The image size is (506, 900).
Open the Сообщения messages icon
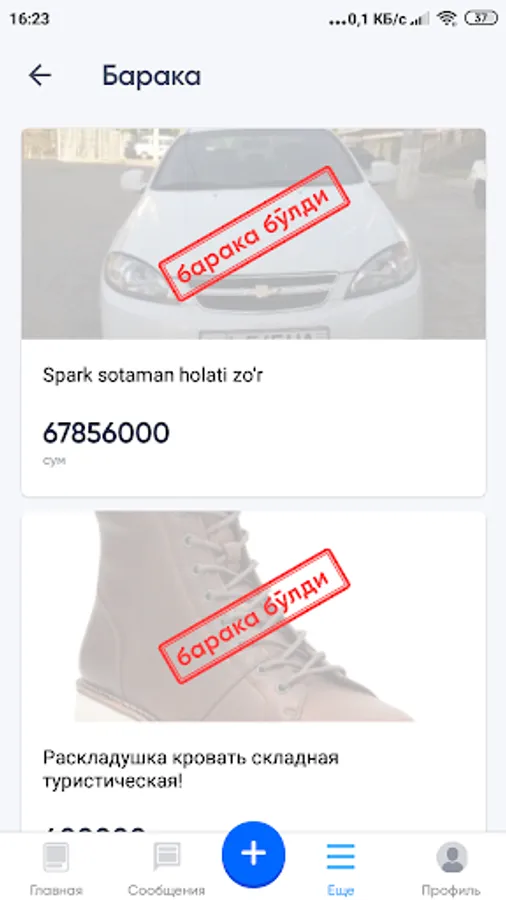coord(166,857)
